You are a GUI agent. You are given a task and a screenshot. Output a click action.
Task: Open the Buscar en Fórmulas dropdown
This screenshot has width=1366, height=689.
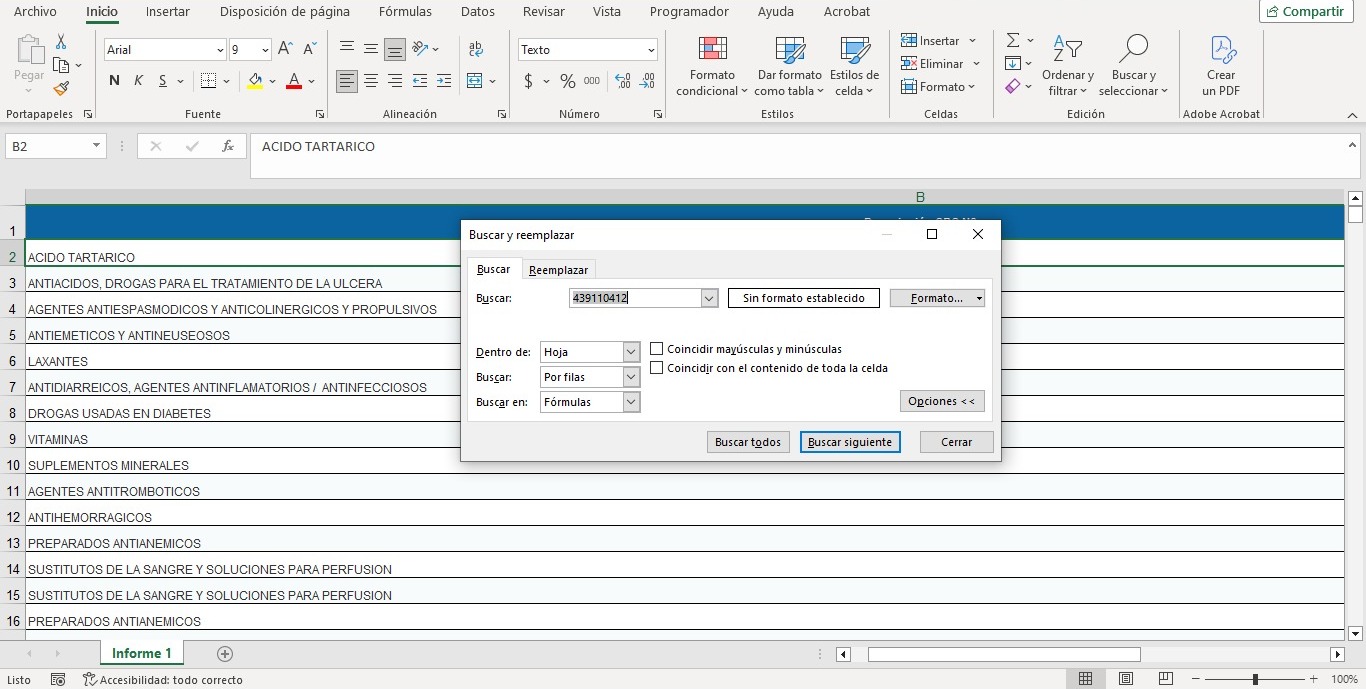pos(630,402)
